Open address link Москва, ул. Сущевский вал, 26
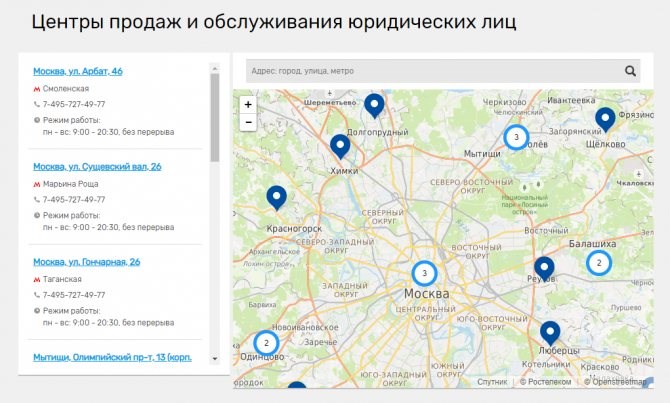This screenshot has height=403, width=670. coord(97,167)
